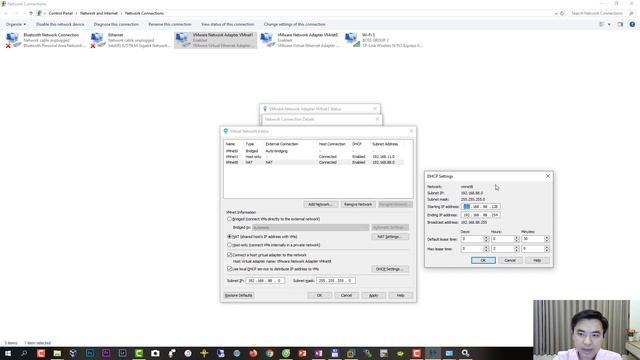Click the change your view icon
The image size is (640, 360).
(602, 24)
